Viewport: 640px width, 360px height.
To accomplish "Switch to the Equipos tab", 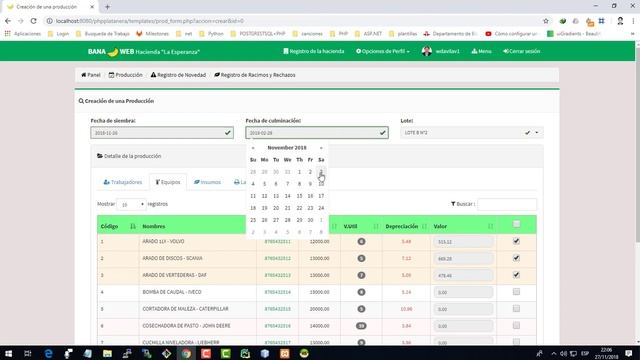I will tap(168, 182).
